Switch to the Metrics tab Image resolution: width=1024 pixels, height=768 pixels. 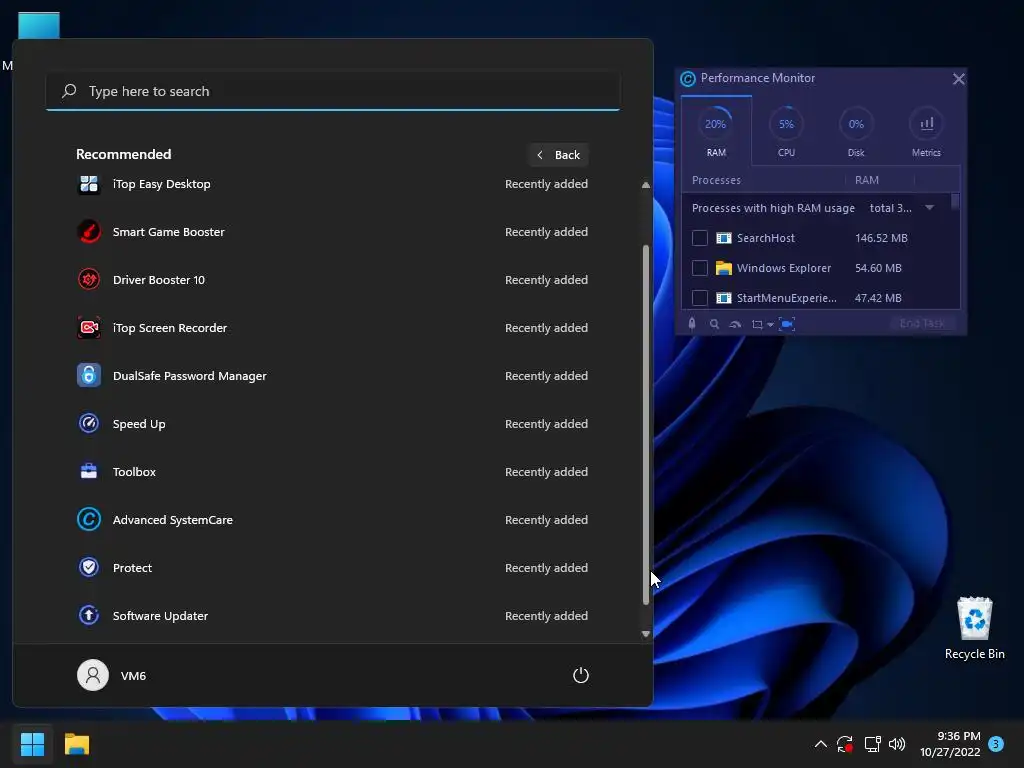pos(926,131)
